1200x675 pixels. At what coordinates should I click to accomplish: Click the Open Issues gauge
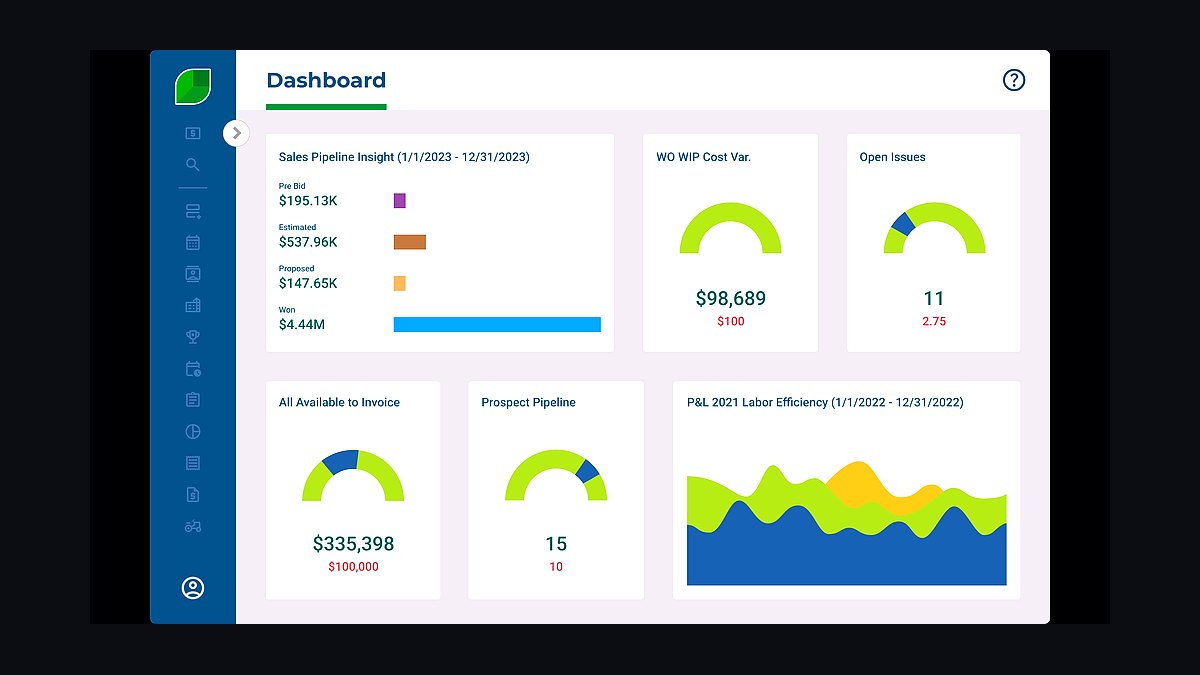934,228
